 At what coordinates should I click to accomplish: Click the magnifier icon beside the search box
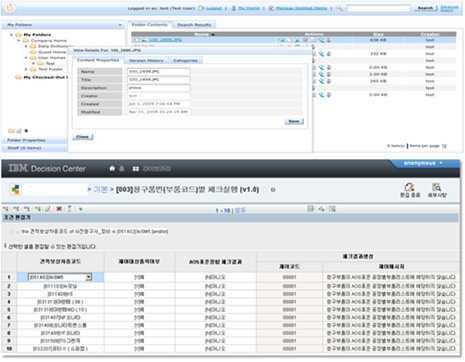pos(339,8)
